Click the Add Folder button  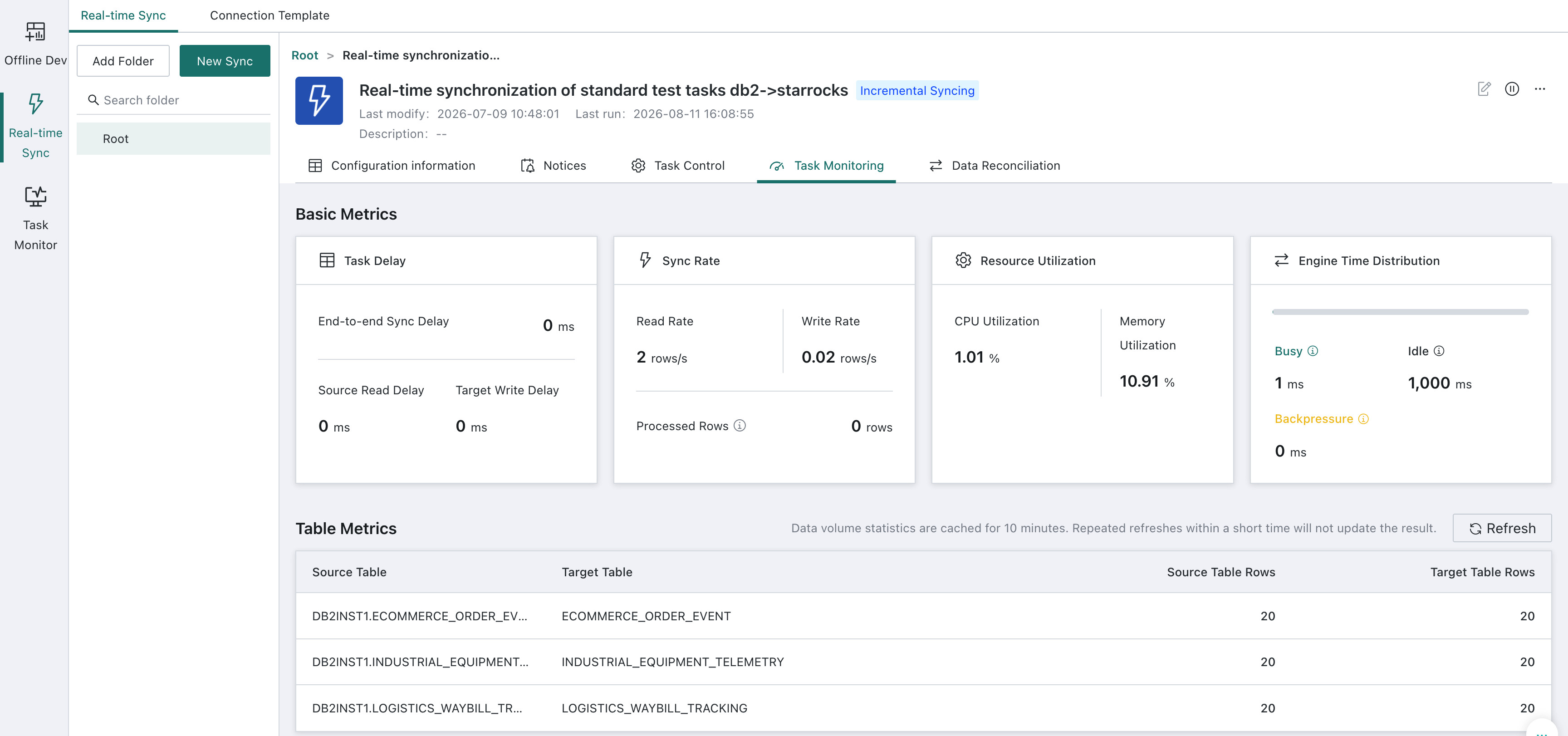123,61
